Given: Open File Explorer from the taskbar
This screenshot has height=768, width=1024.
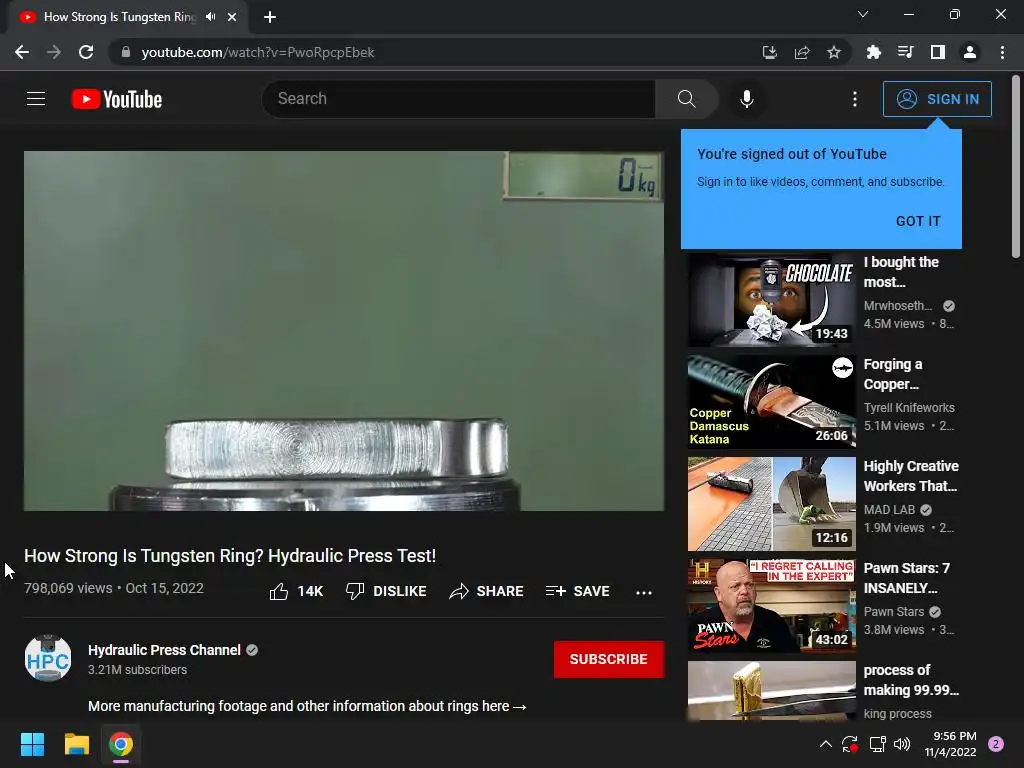Looking at the screenshot, I should coord(76,744).
